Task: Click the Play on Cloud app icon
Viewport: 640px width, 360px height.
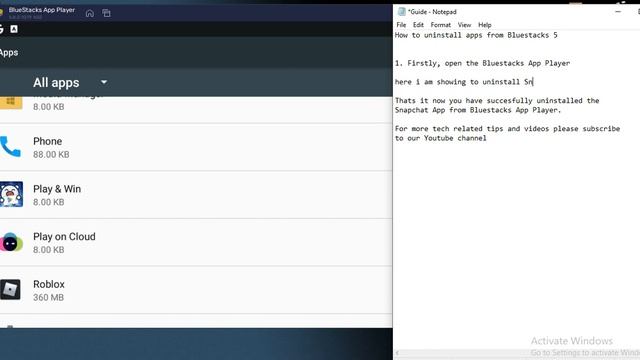Action: click(x=11, y=242)
